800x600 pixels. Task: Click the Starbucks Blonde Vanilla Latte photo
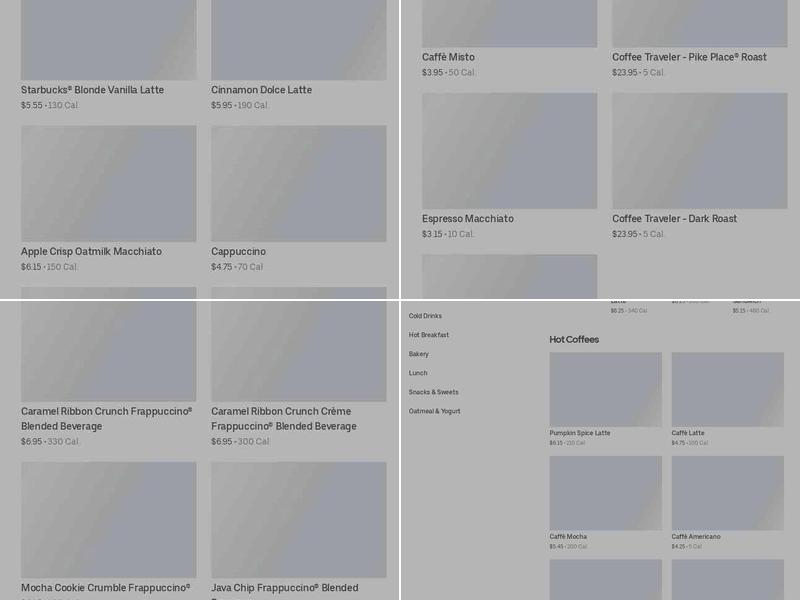click(109, 40)
